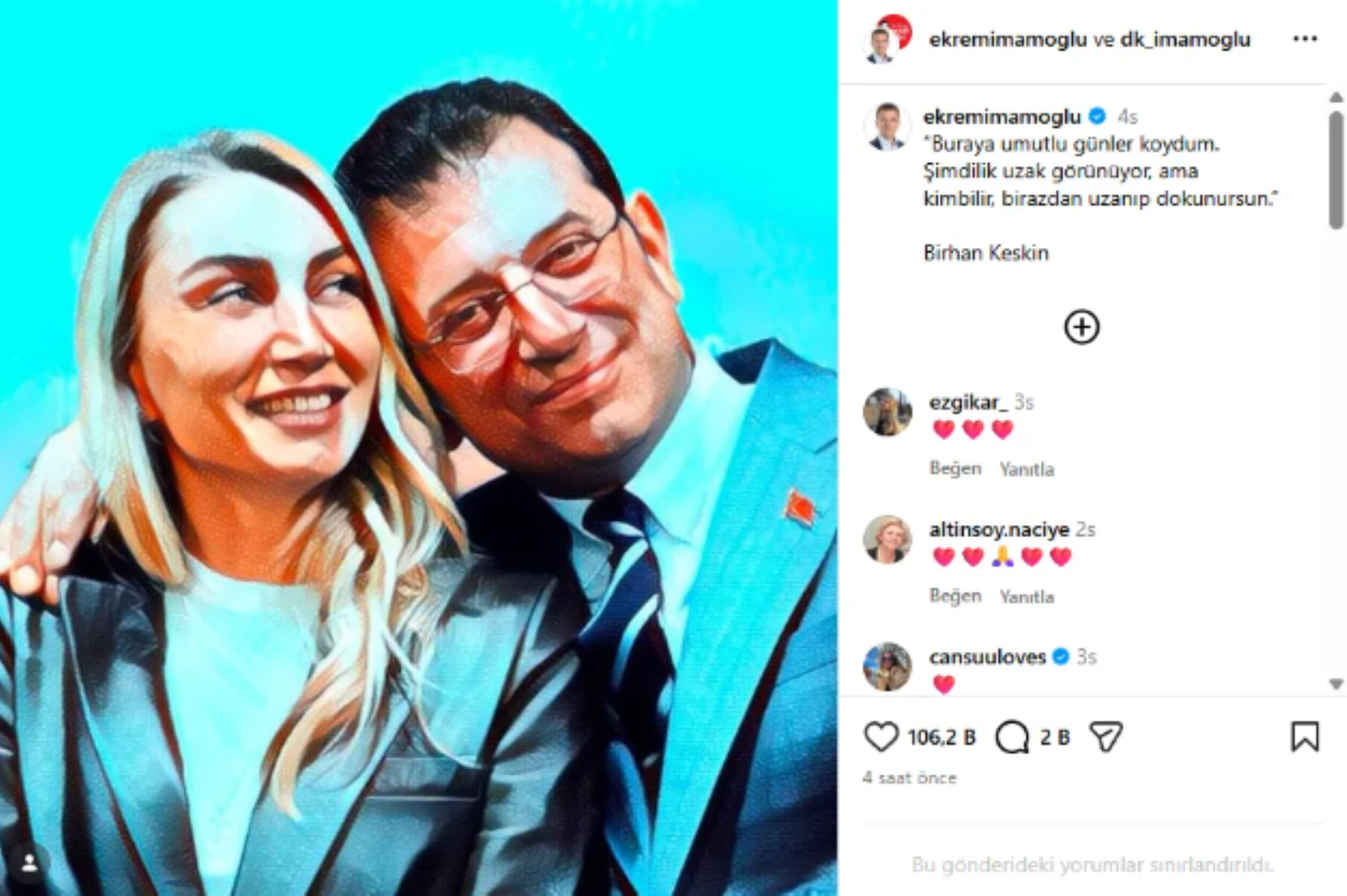Viewport: 1347px width, 896px height.
Task: Save the post with the bookmark icon
Action: [1304, 737]
